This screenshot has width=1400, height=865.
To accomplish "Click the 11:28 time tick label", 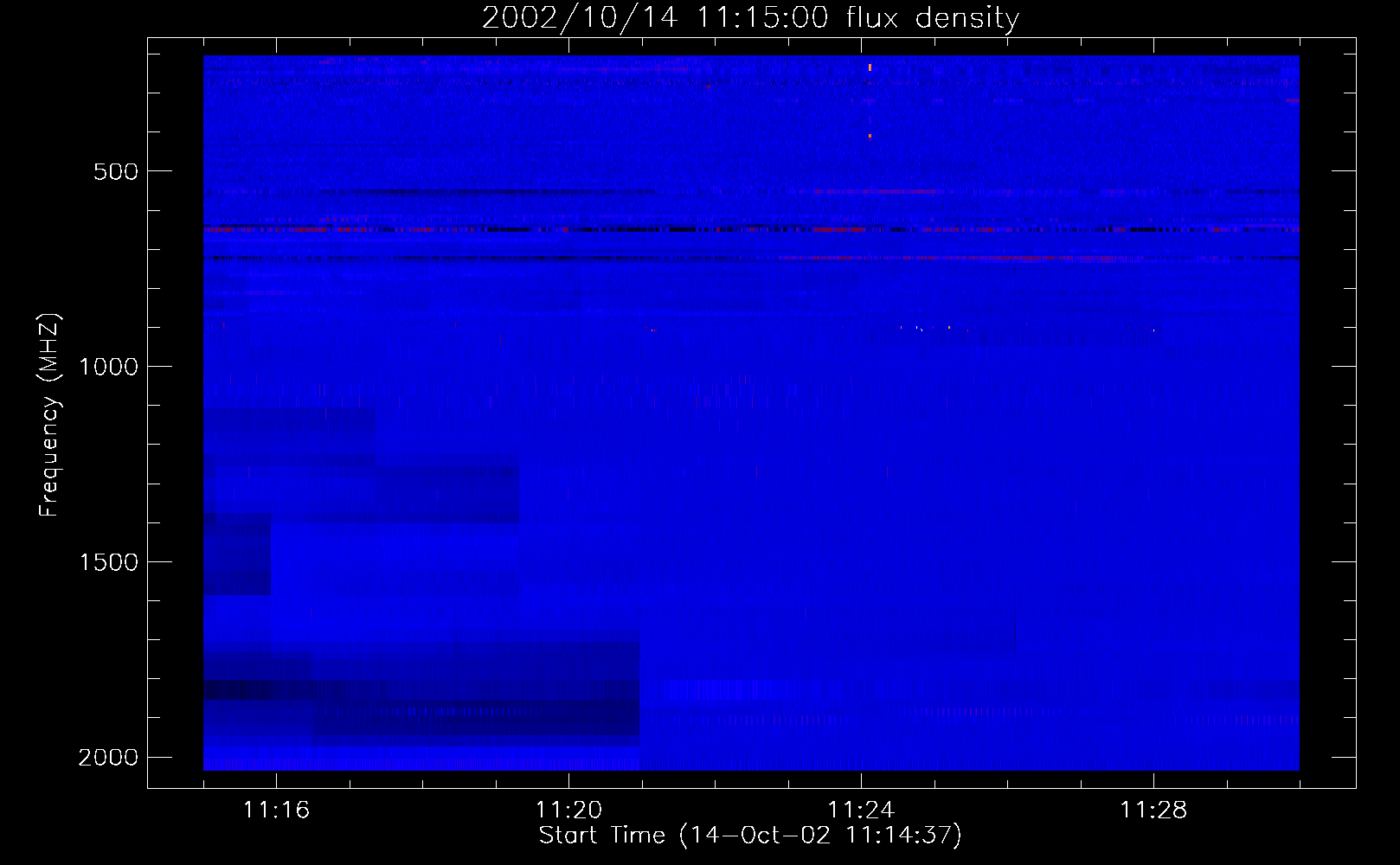I will 1153,811.
